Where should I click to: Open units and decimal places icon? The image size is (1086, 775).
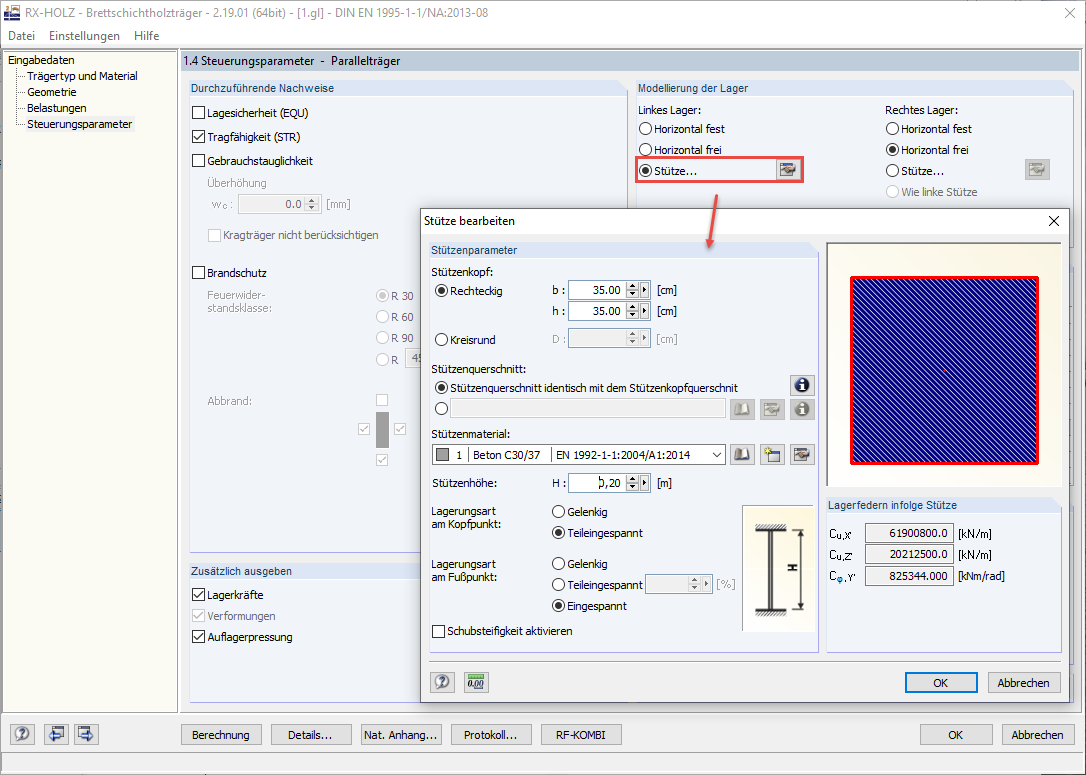coord(476,682)
